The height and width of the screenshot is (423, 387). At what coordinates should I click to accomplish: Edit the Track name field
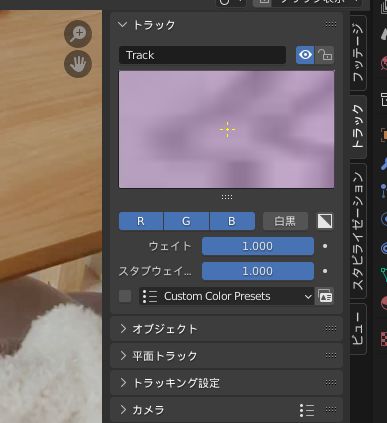[x=202, y=55]
